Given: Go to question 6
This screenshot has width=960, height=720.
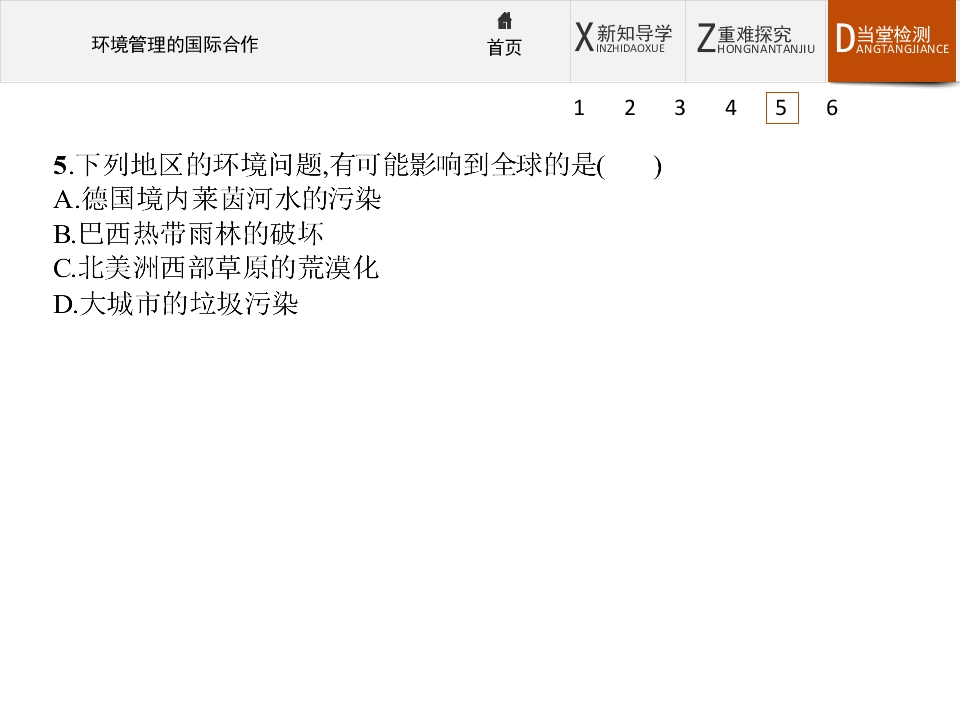Looking at the screenshot, I should coord(831,108).
